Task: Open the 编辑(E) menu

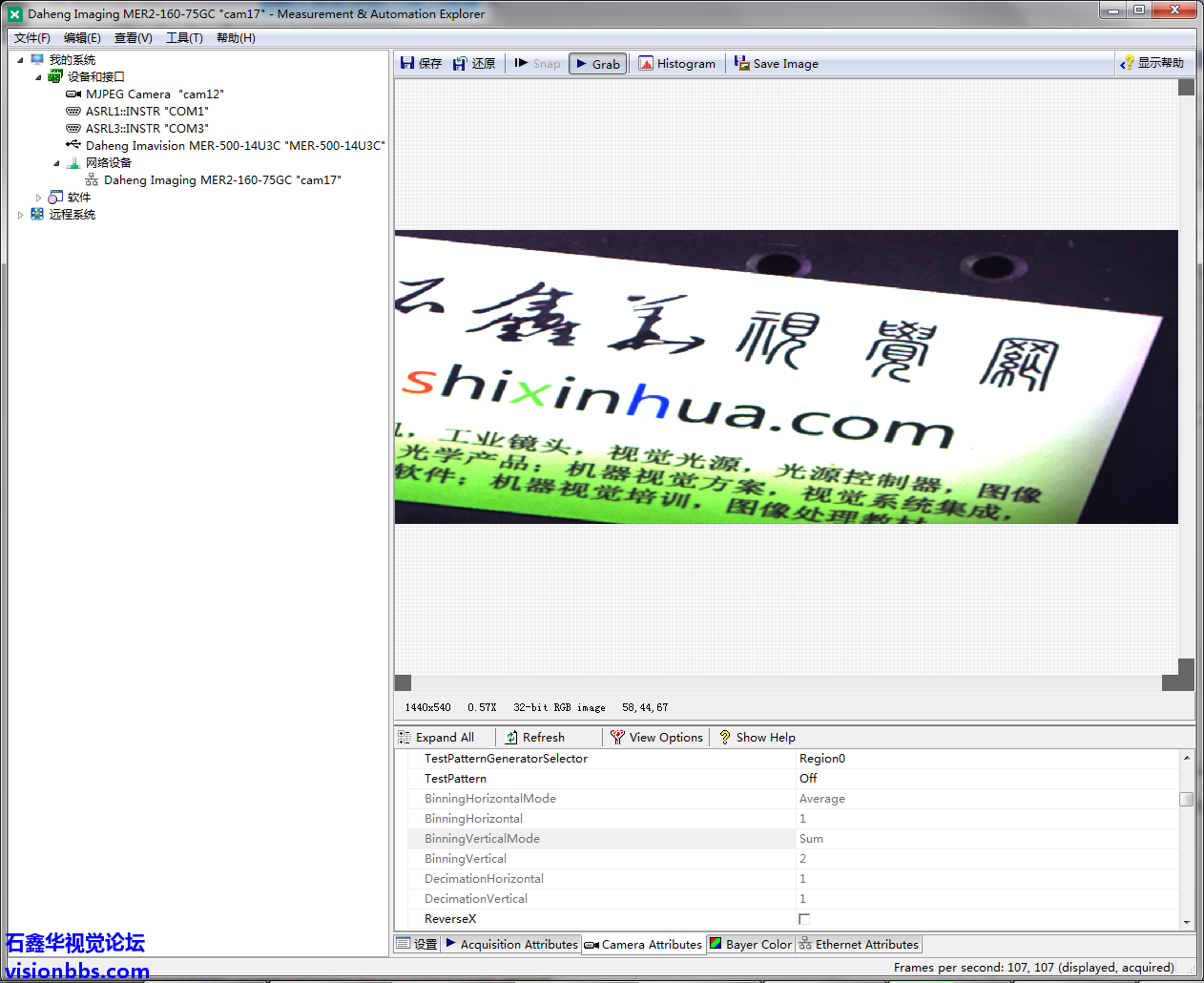Action: point(82,38)
